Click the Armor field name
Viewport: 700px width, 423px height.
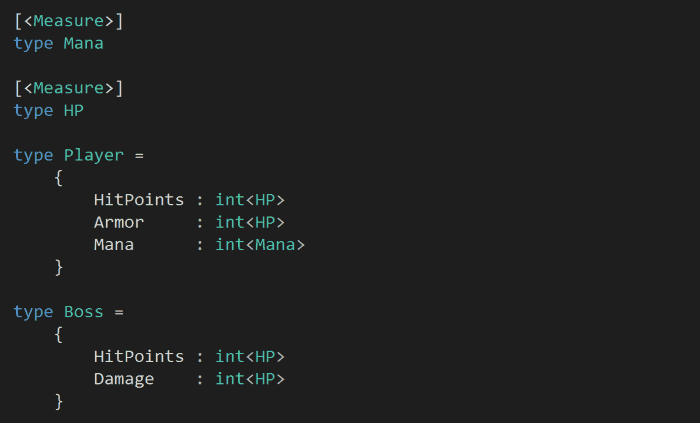click(x=119, y=222)
